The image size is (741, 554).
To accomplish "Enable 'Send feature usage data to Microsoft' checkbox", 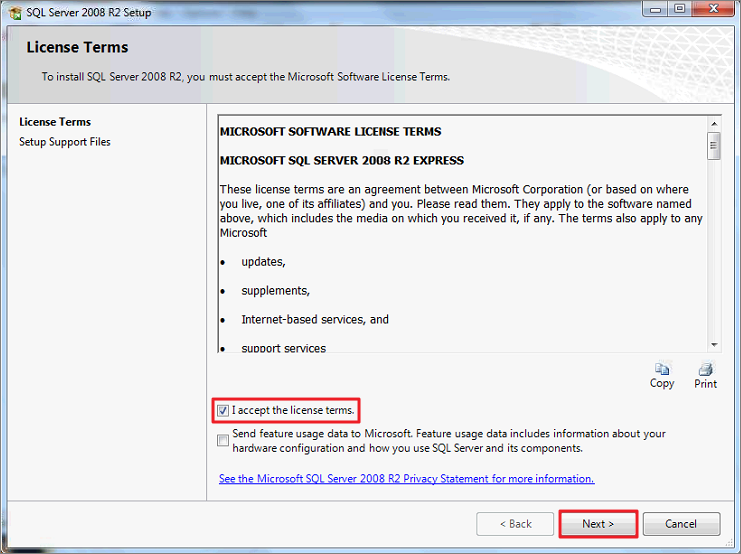I will [223, 441].
